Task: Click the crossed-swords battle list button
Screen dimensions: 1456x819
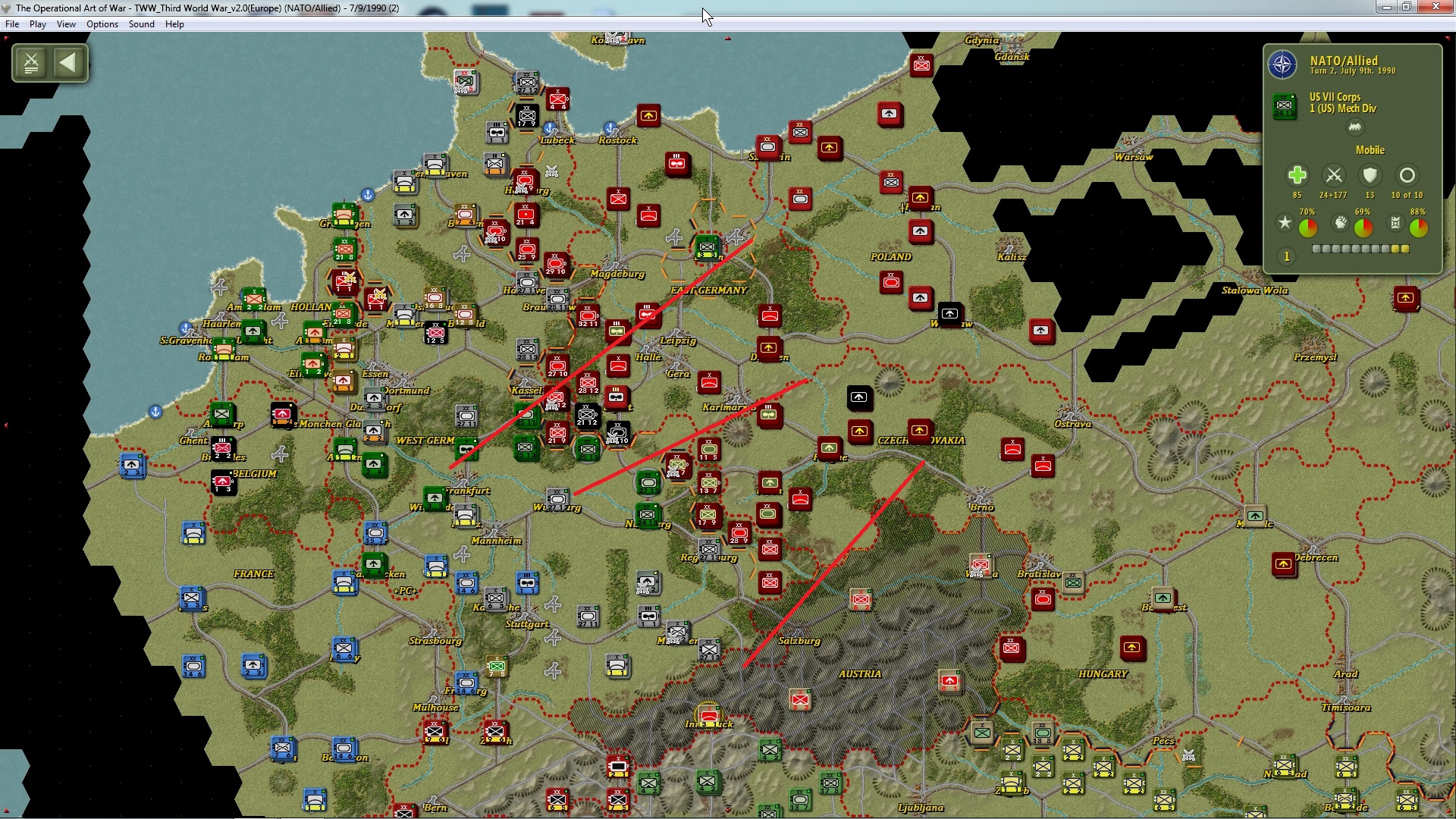Action: [31, 63]
